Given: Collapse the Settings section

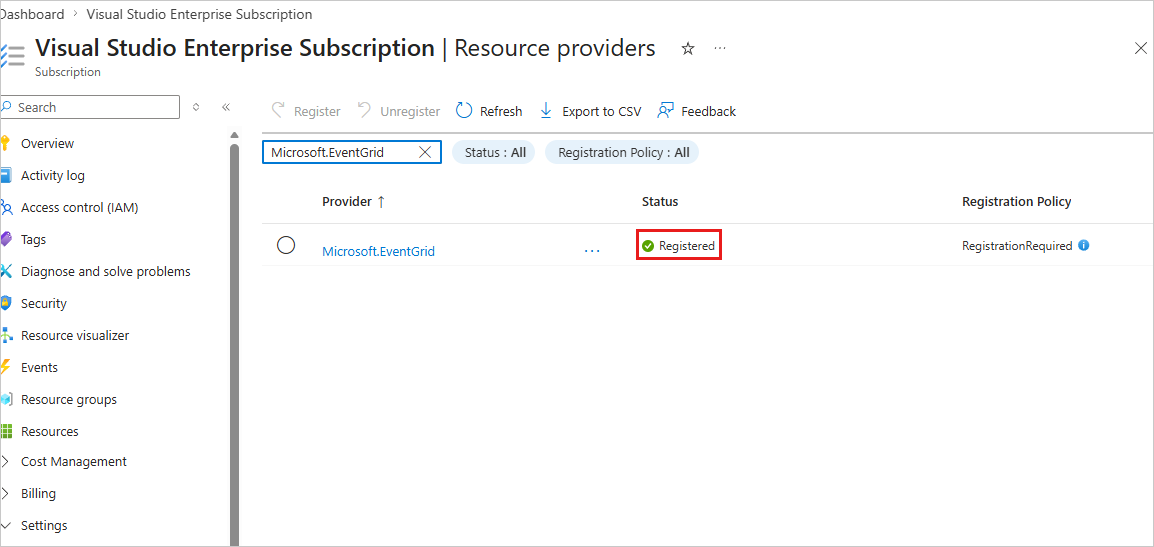Looking at the screenshot, I should pyautogui.click(x=6, y=526).
